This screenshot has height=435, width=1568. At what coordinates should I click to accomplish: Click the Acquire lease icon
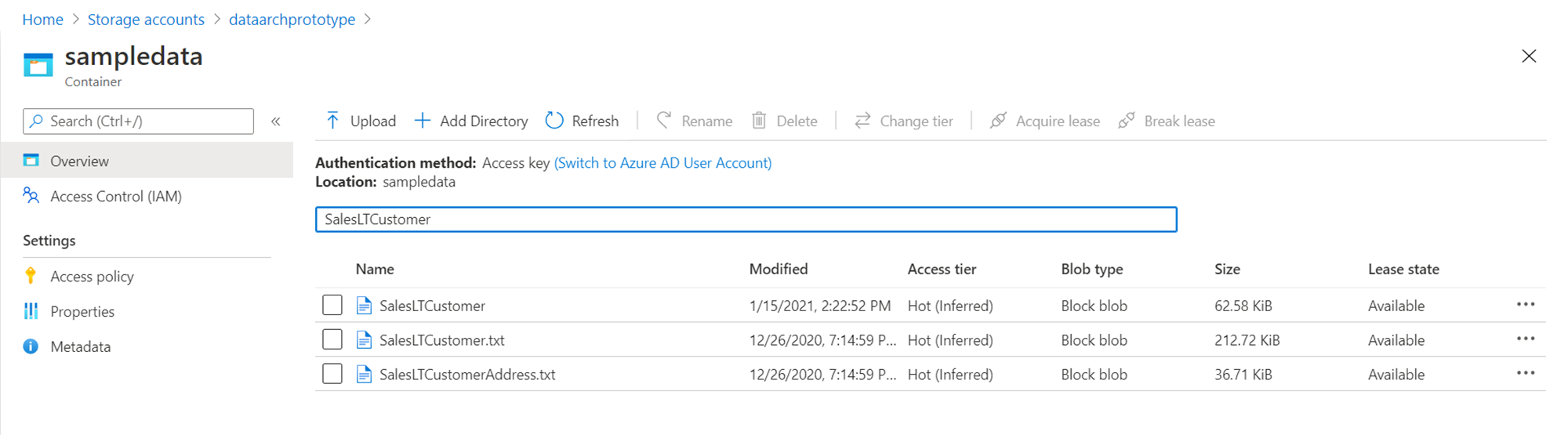pos(998,121)
